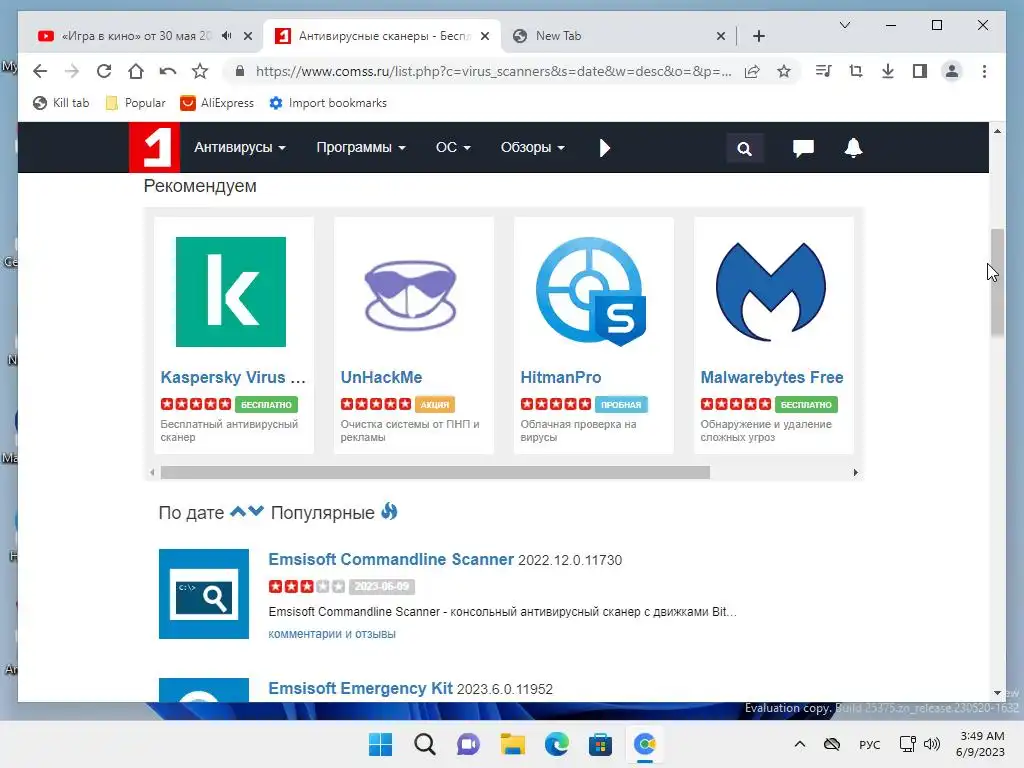Open Windows Start menu

click(x=380, y=744)
